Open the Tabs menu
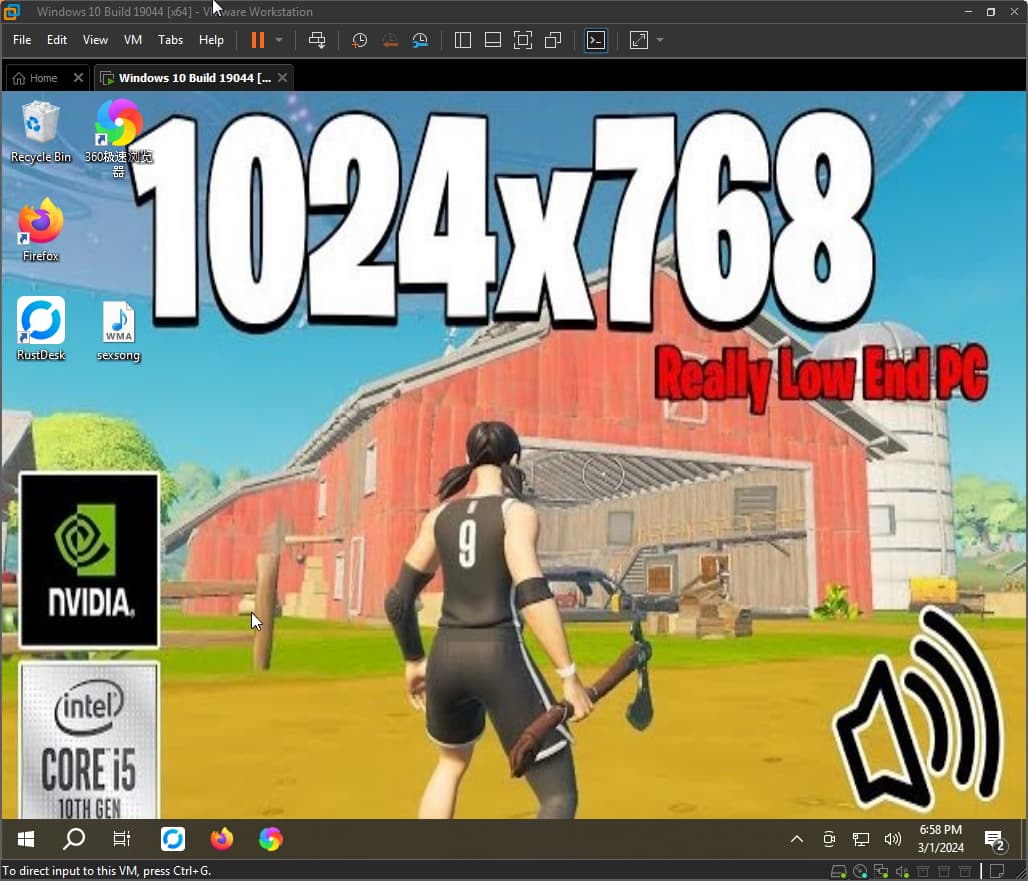 click(x=170, y=40)
